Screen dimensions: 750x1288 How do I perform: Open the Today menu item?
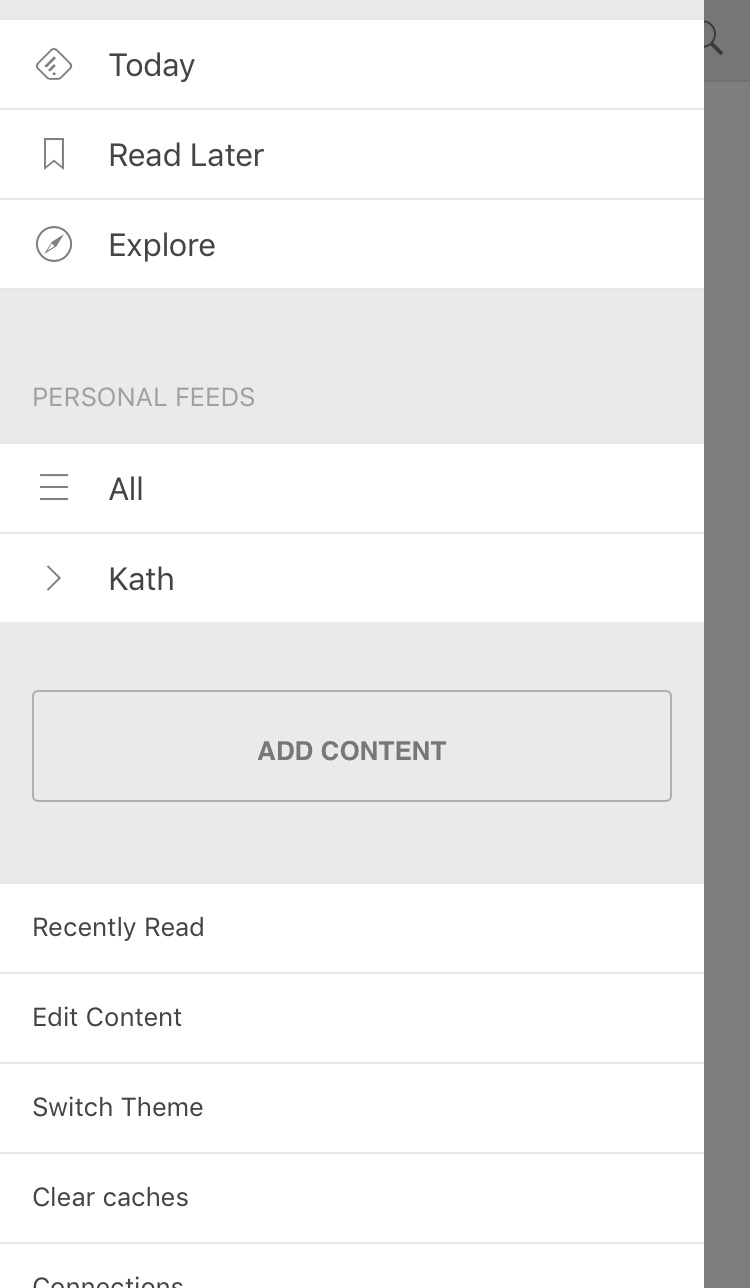click(x=352, y=65)
